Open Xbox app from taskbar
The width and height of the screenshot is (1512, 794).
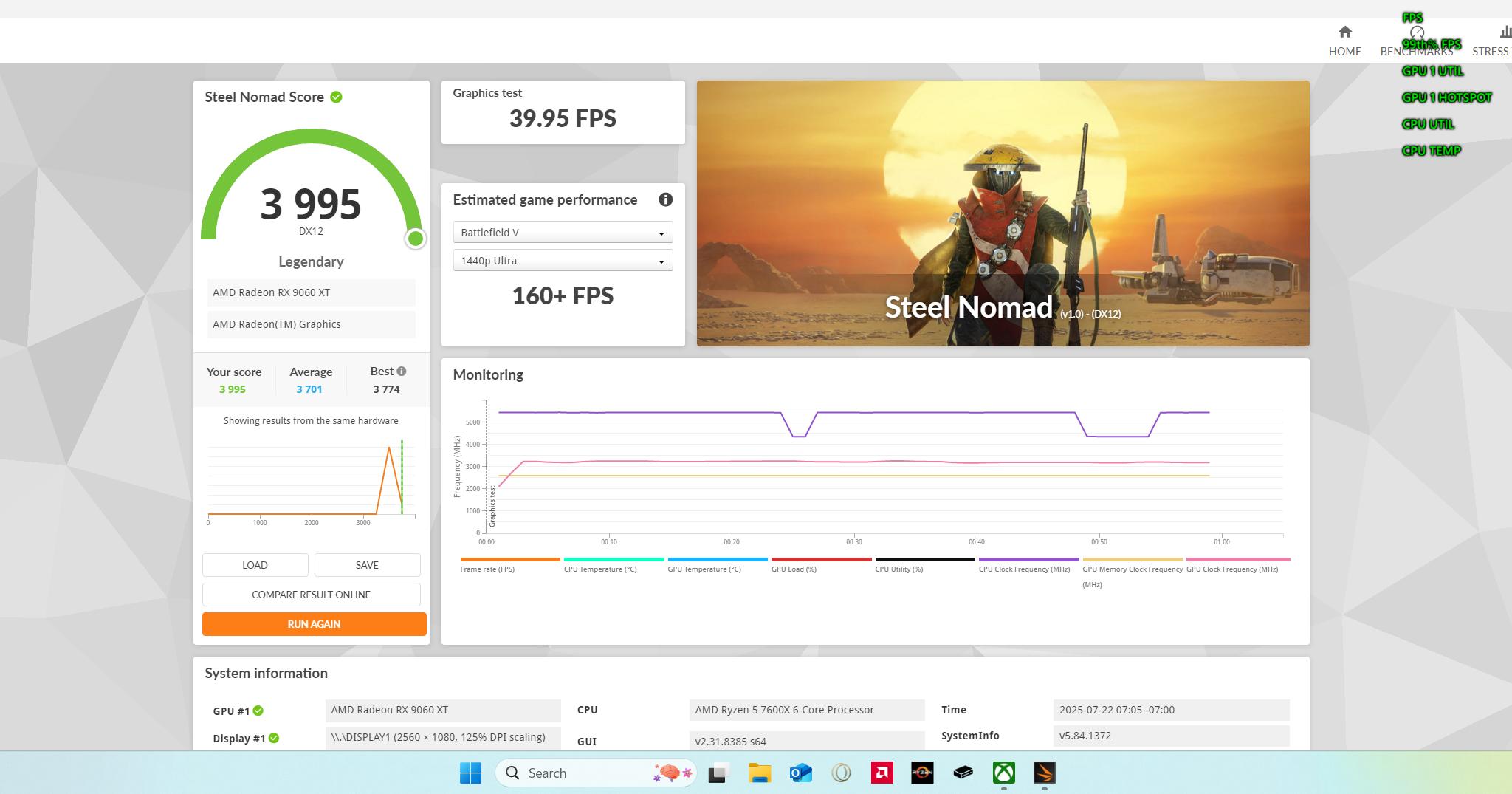pyautogui.click(x=1003, y=773)
